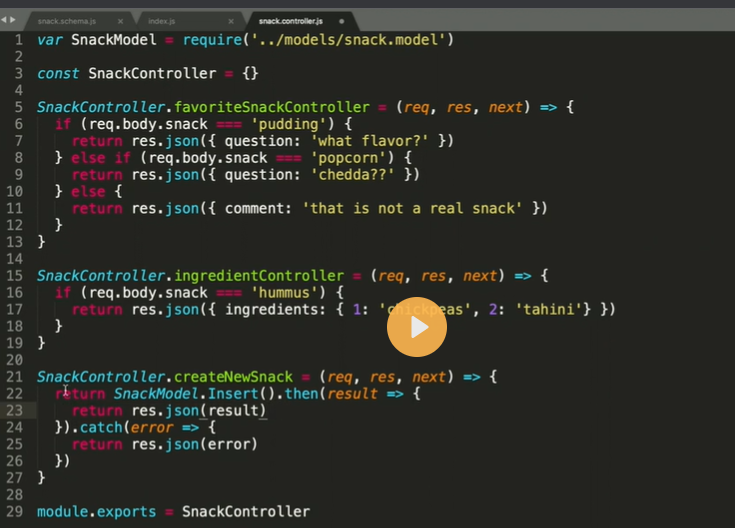Click line number 15 in the gutter
735x528 pixels.
pos(14,275)
